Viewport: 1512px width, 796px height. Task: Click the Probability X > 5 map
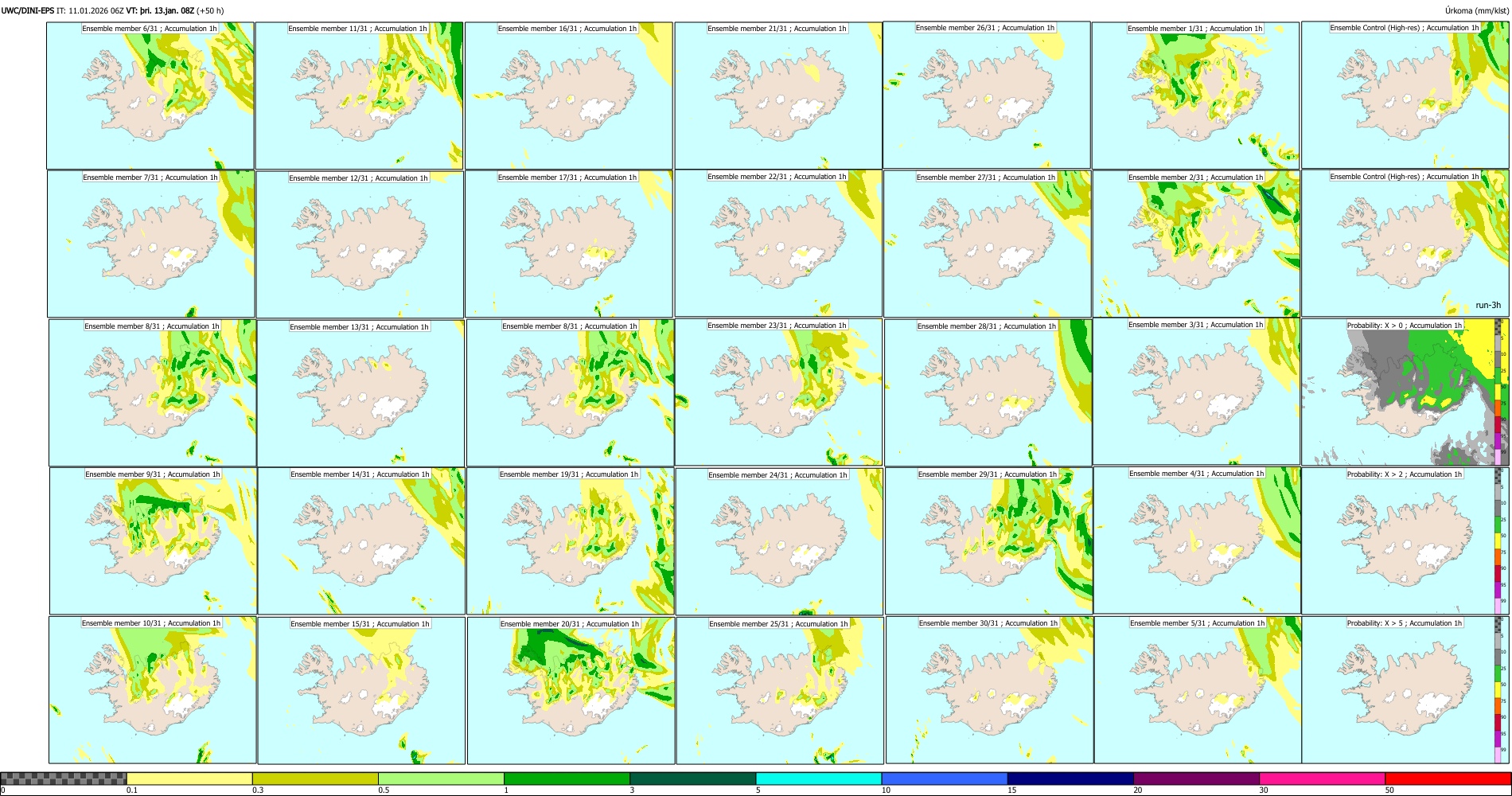[x=1405, y=689]
